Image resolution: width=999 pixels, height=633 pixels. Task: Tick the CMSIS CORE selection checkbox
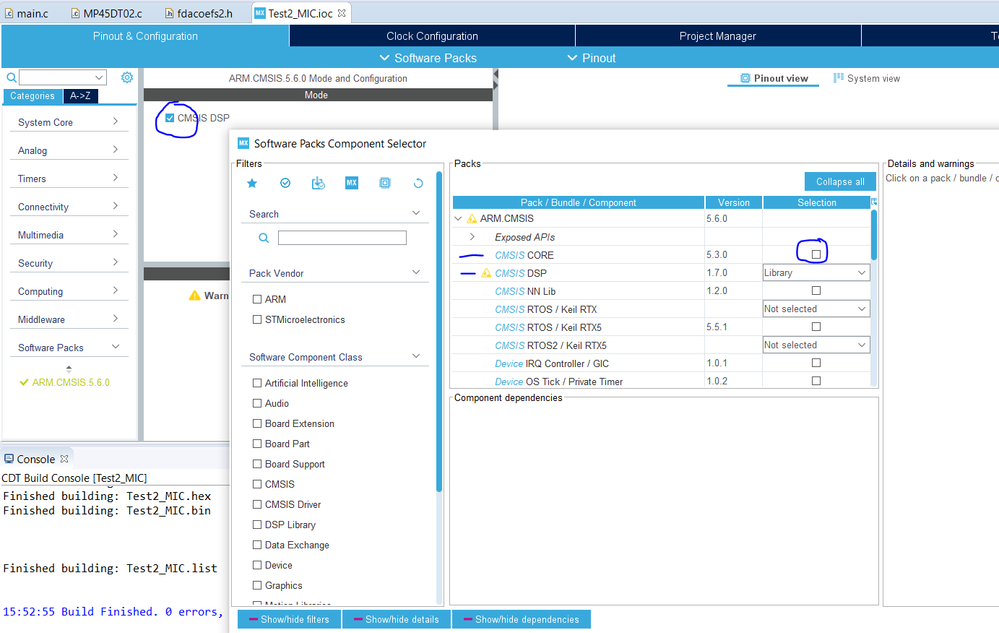816,254
